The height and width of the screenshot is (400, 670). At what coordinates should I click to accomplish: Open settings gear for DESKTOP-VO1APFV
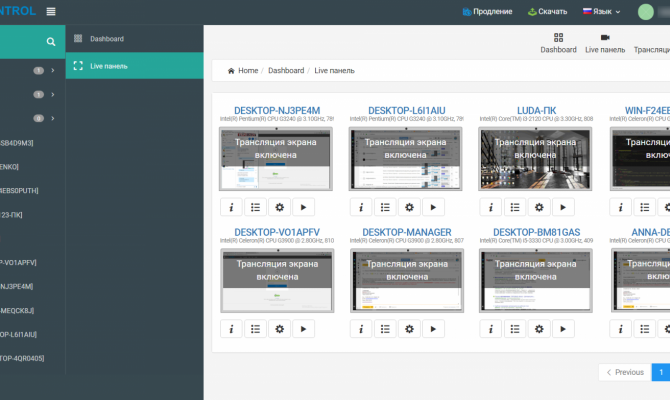pos(279,329)
